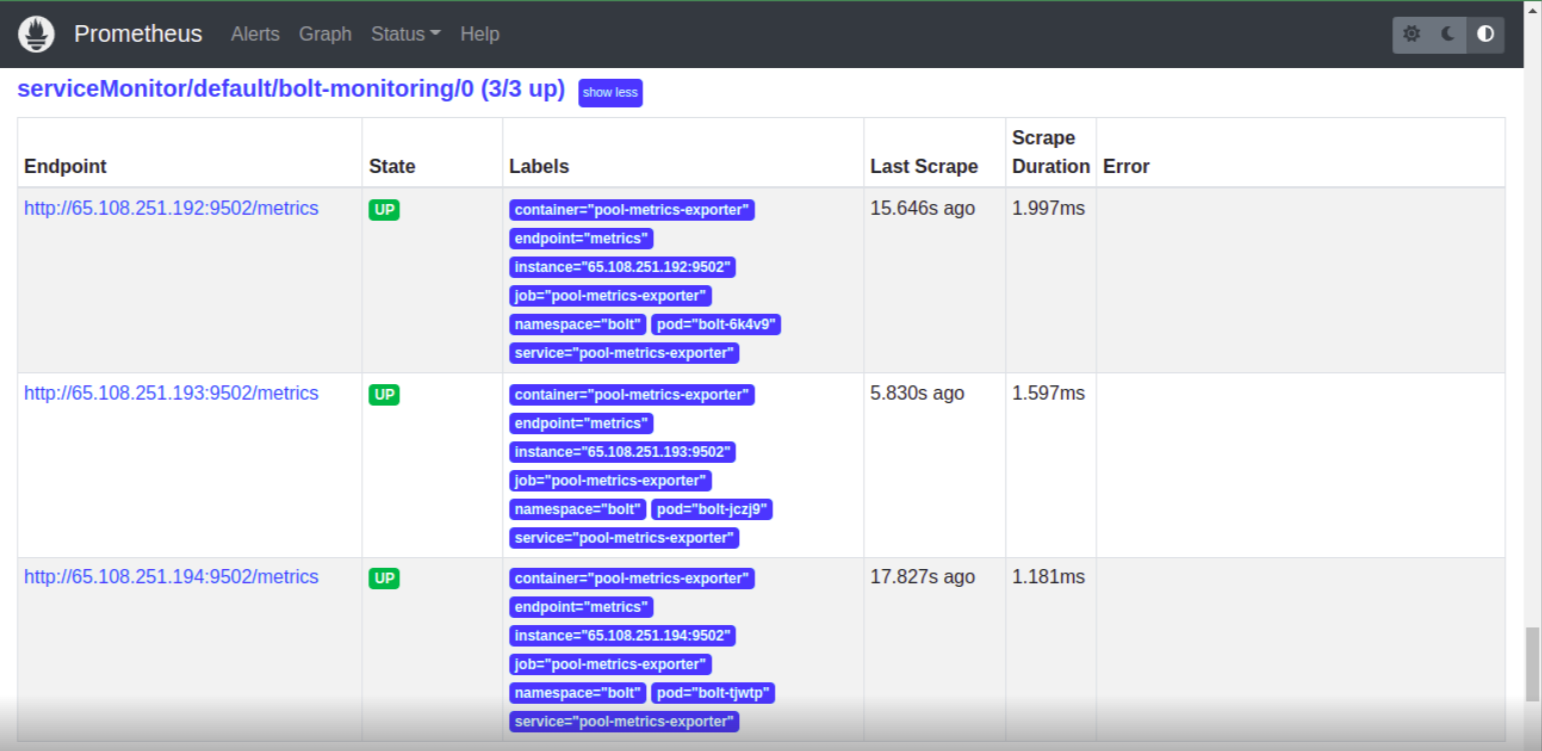
Task: Click scrape duration 1.597ms
Action: [x=1048, y=393]
